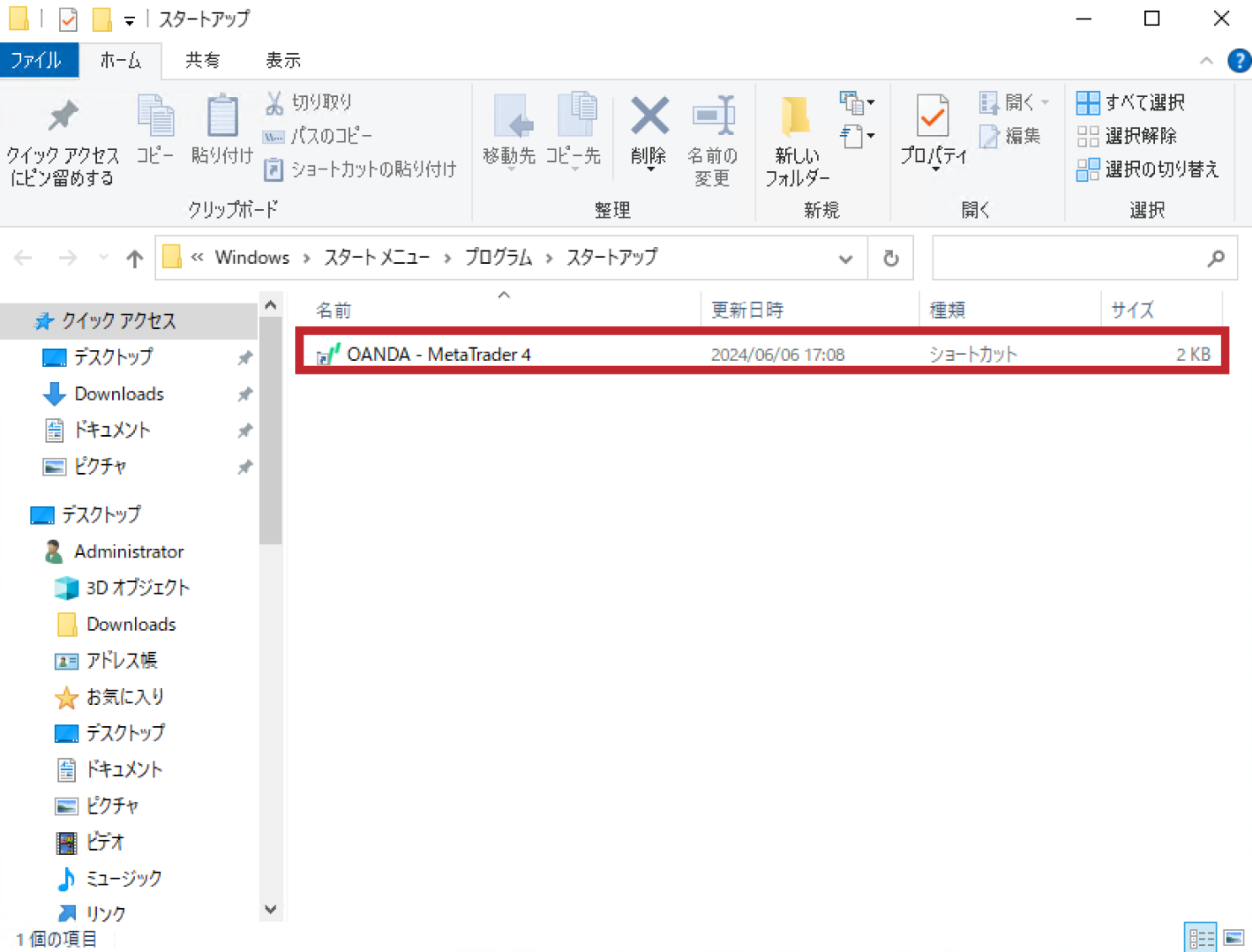Click the Help question mark icon

pyautogui.click(x=1239, y=61)
